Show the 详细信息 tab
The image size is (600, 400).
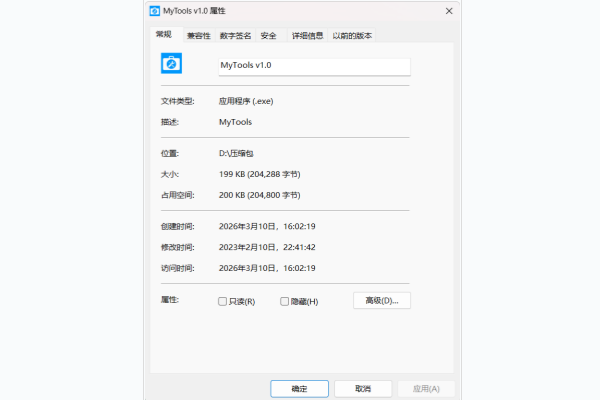point(307,36)
